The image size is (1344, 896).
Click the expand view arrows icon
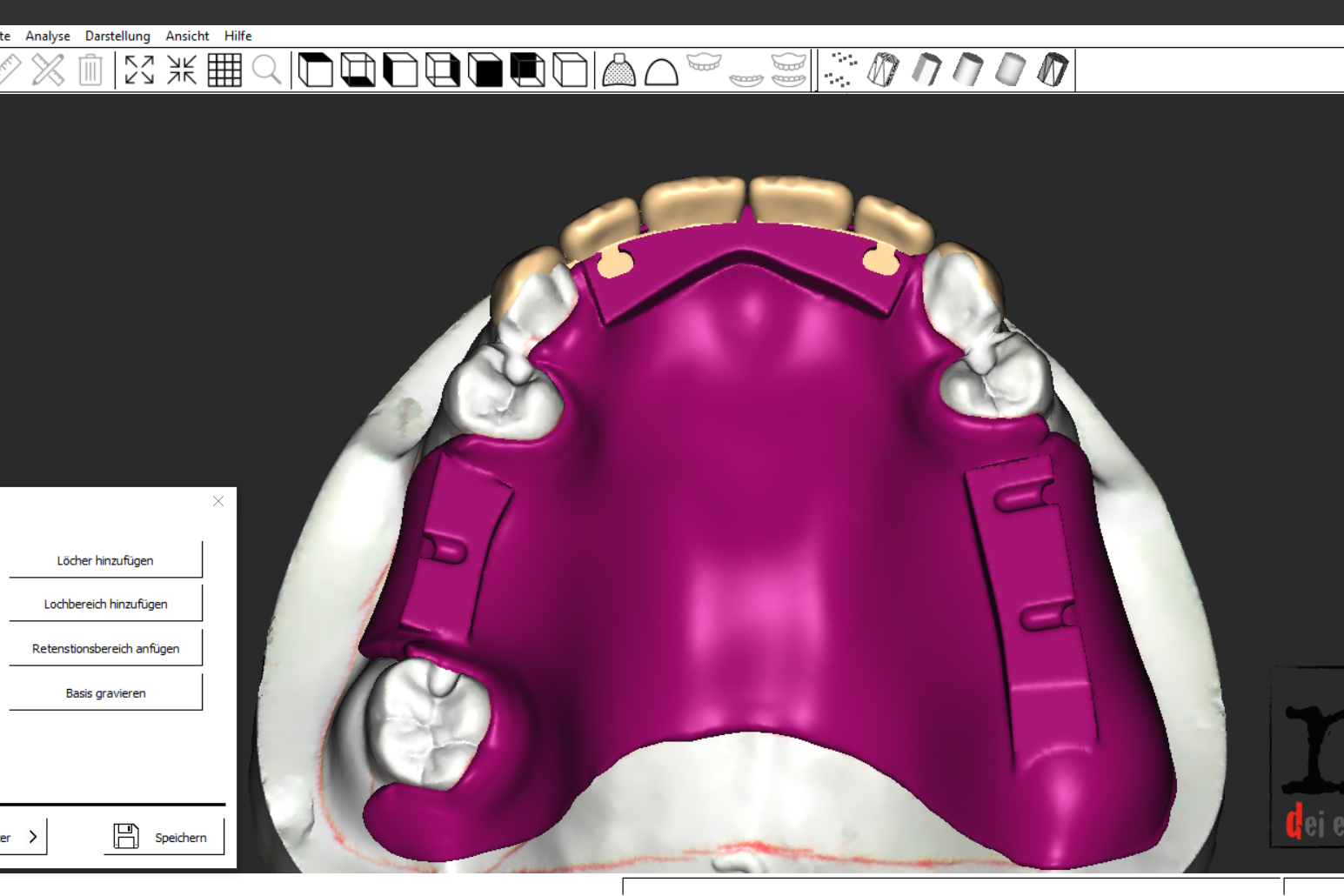[139, 70]
